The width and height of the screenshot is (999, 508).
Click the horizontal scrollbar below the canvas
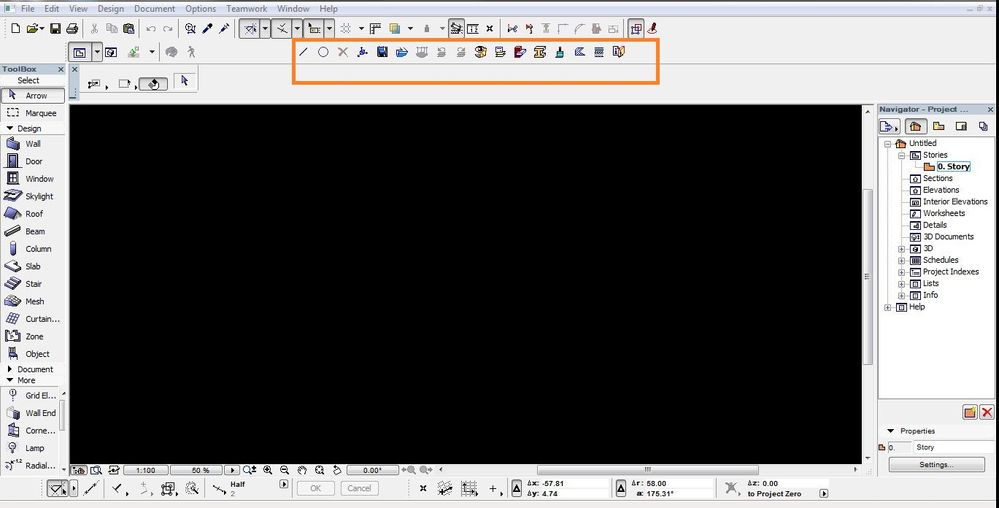coord(647,470)
